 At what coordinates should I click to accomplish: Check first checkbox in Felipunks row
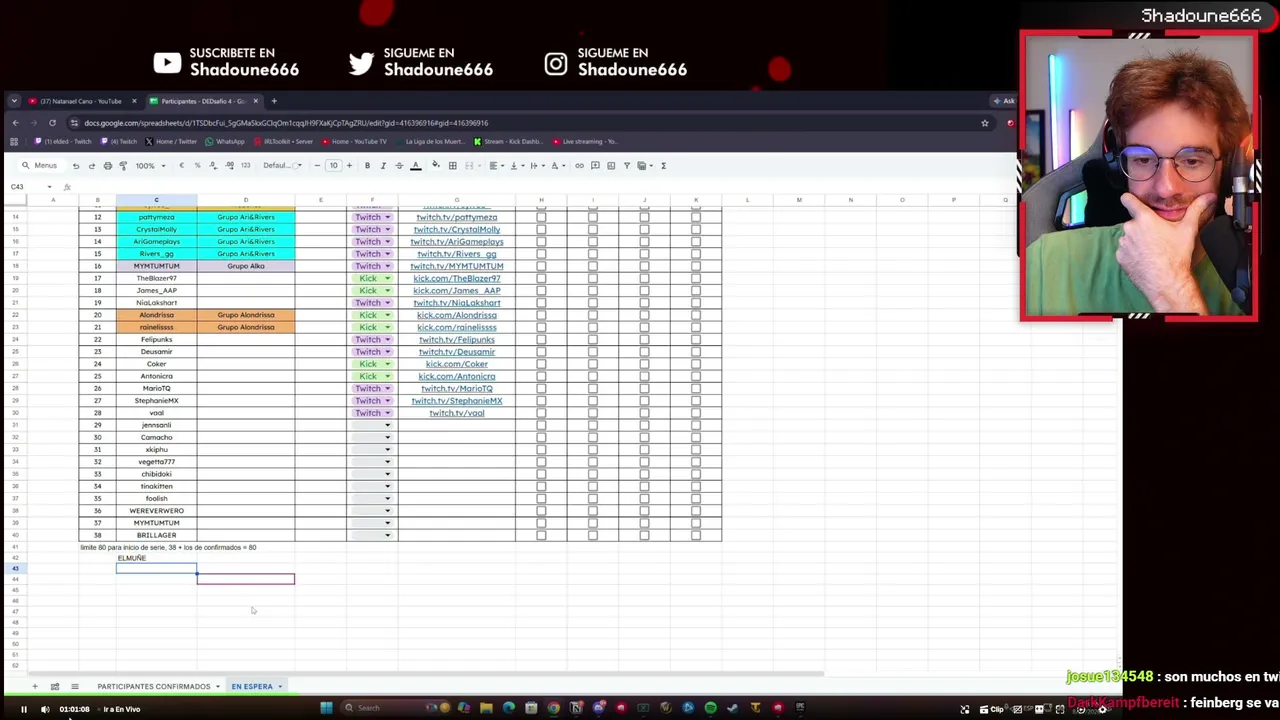pos(541,340)
